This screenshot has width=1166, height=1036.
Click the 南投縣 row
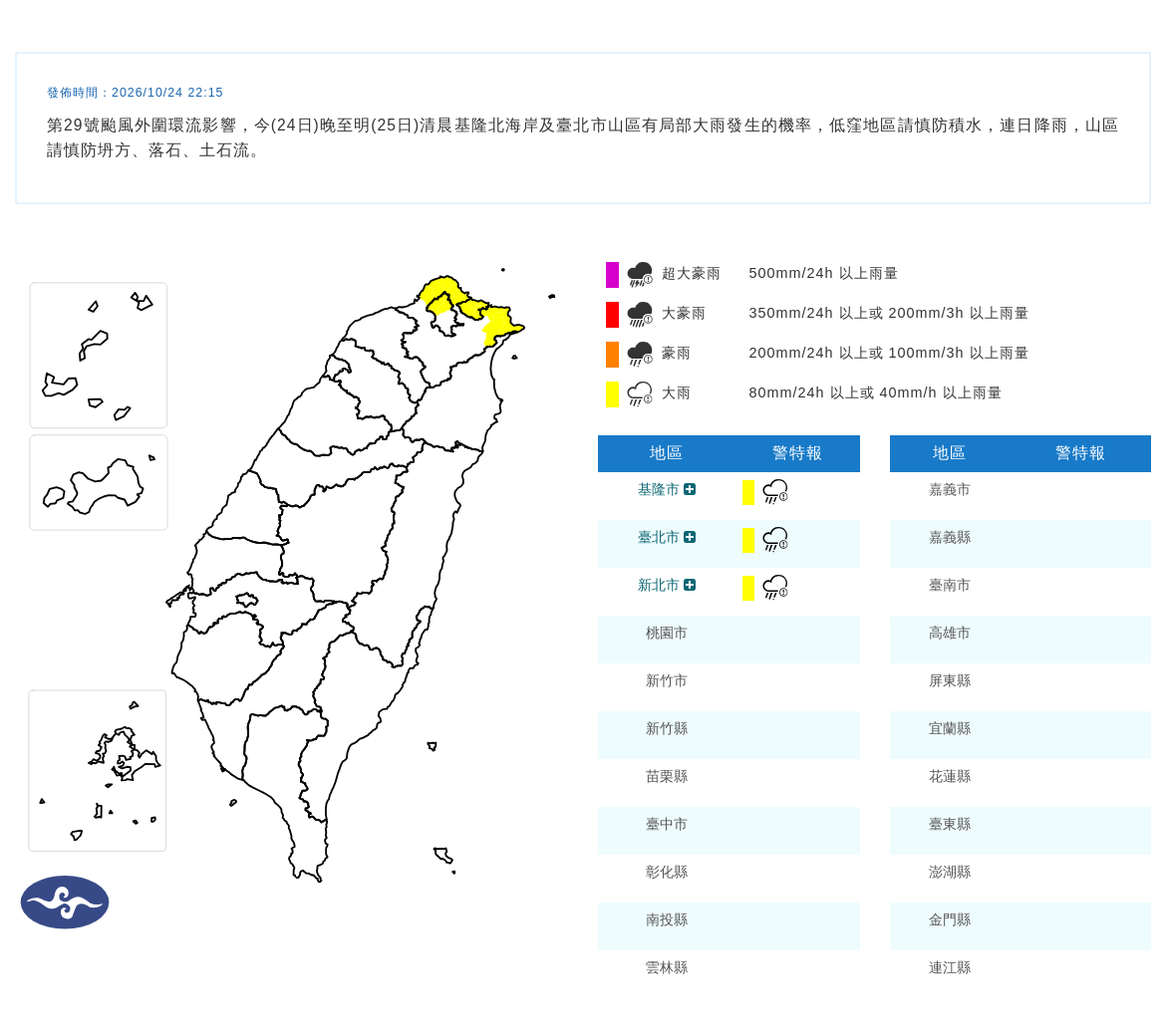(729, 926)
